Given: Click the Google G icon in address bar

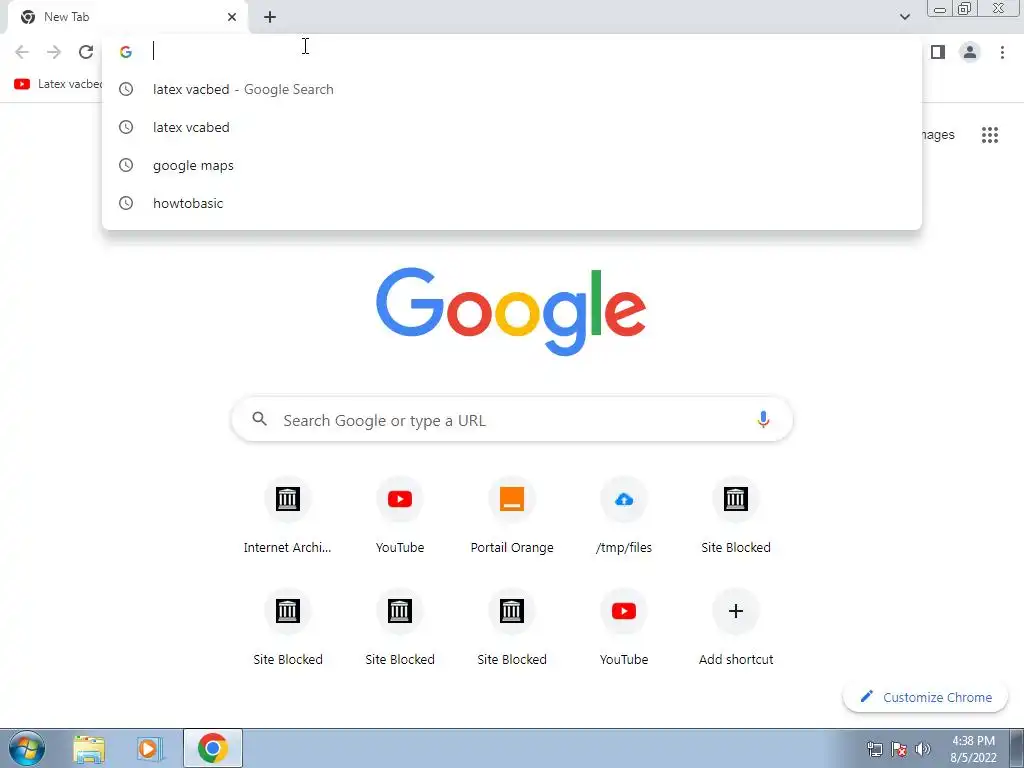Looking at the screenshot, I should (x=126, y=52).
